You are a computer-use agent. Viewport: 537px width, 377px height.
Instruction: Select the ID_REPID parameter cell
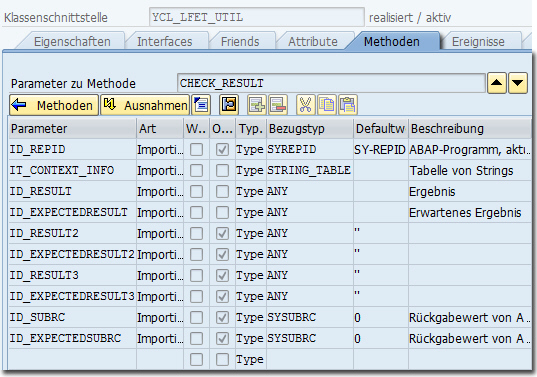72,150
